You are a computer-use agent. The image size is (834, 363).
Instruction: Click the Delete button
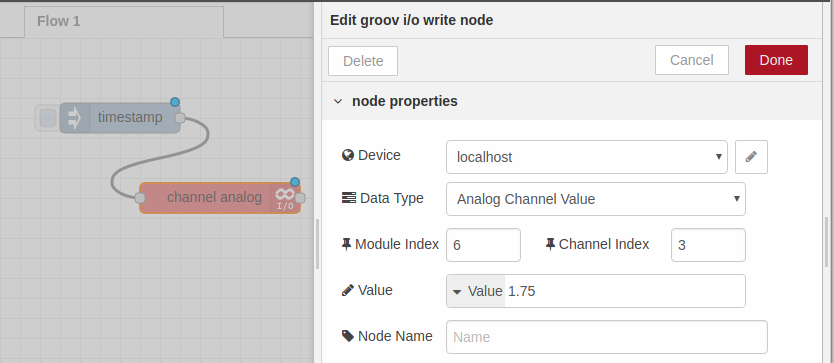point(363,61)
